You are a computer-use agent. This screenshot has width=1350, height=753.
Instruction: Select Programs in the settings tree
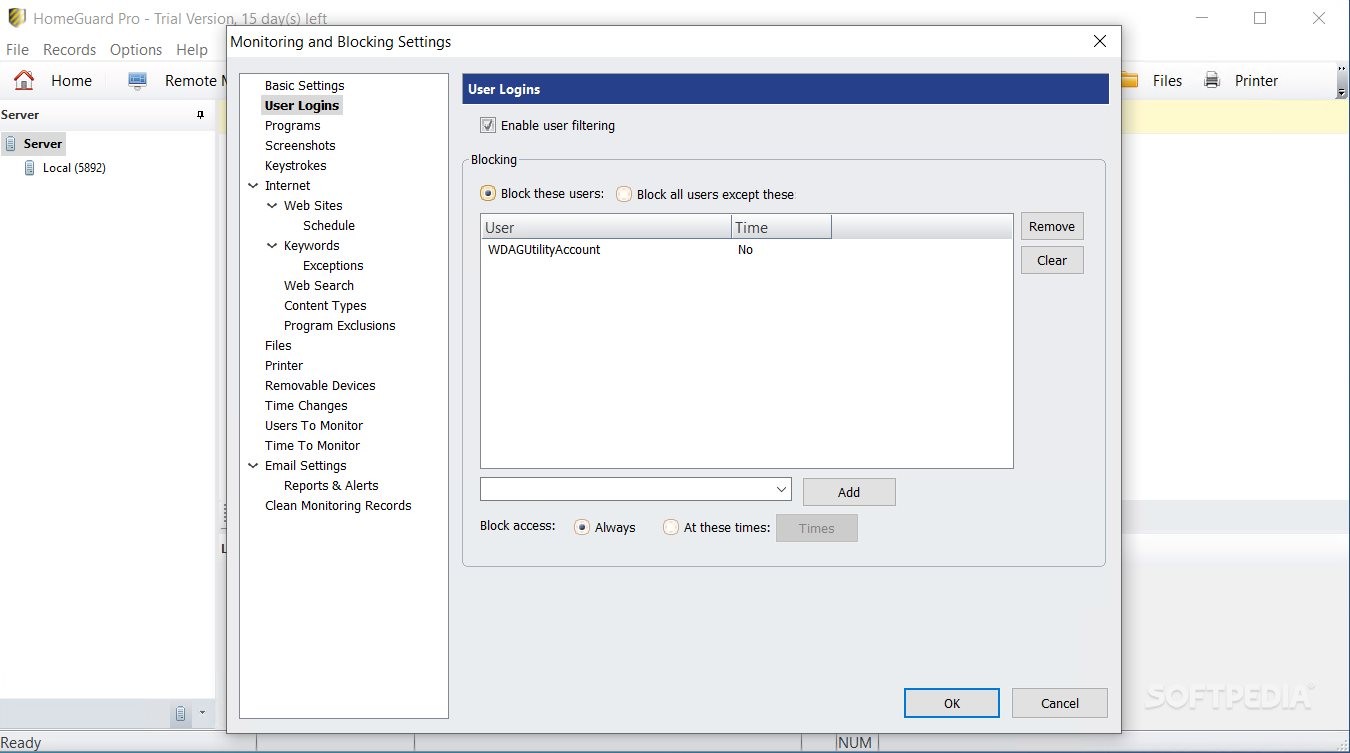[292, 125]
